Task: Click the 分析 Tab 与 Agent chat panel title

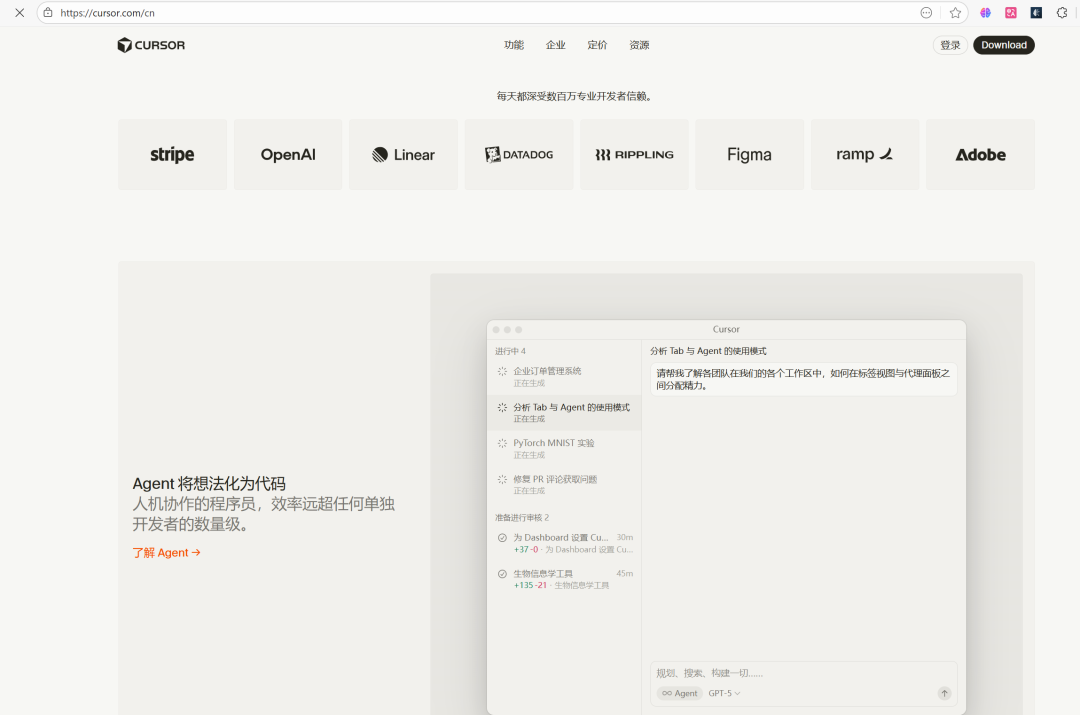Action: [x=708, y=351]
